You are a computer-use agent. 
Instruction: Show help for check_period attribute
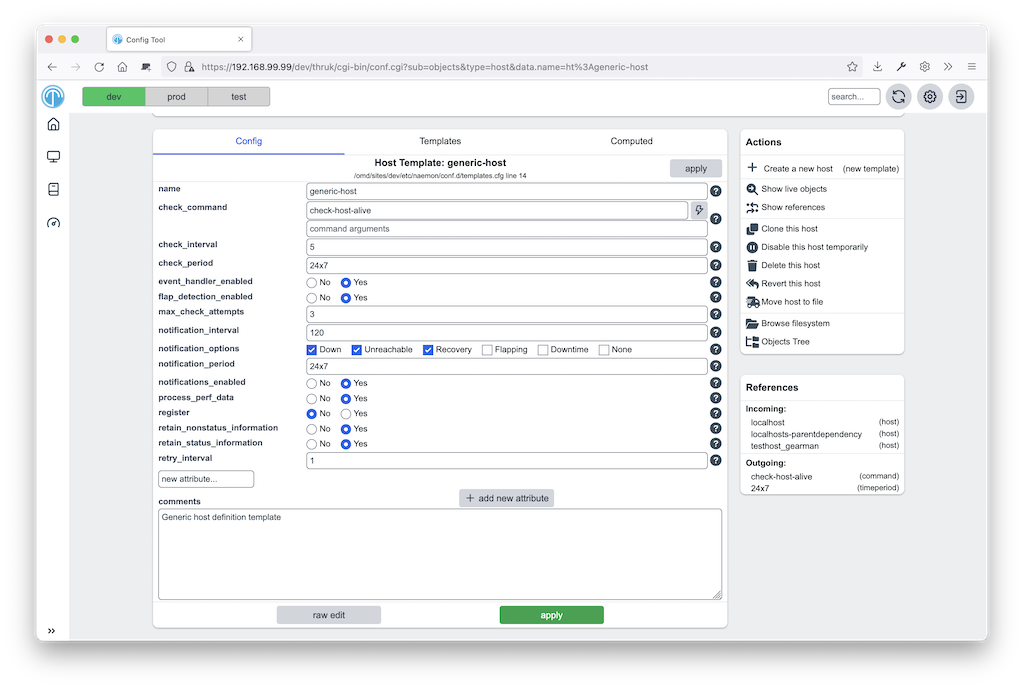[x=716, y=265]
